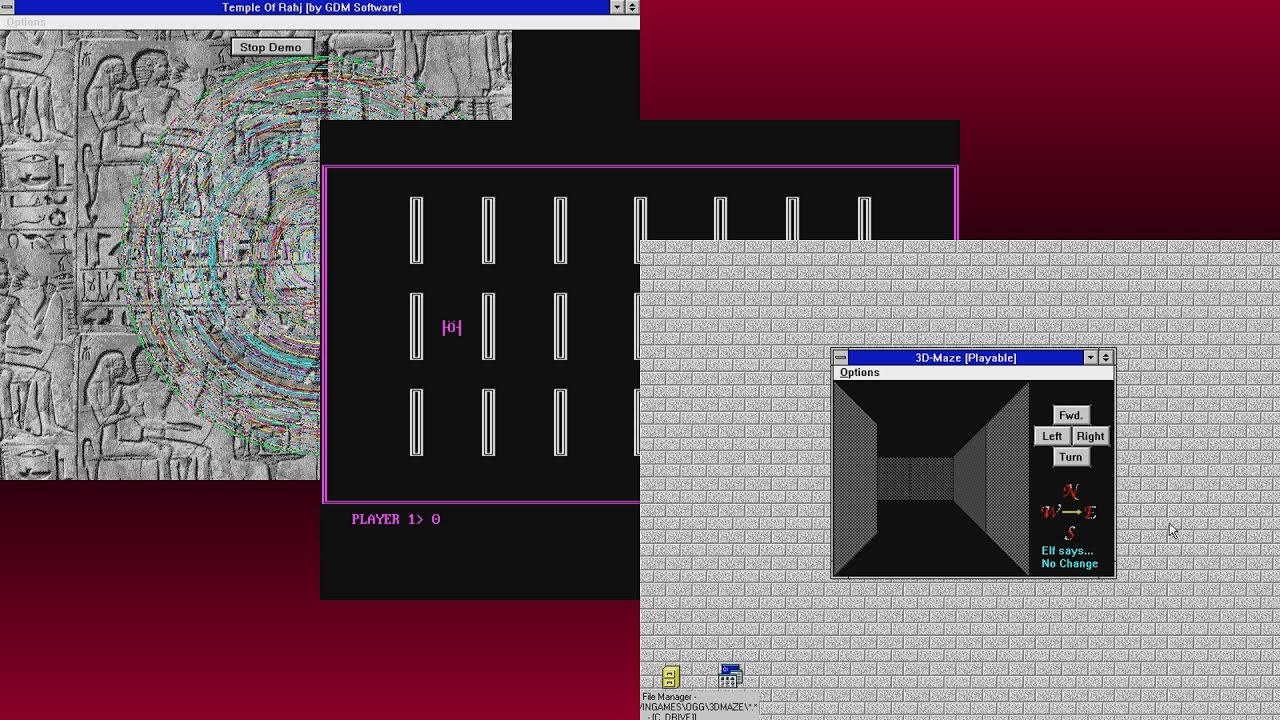Maximize the Temple Of Rahj window

632,7
